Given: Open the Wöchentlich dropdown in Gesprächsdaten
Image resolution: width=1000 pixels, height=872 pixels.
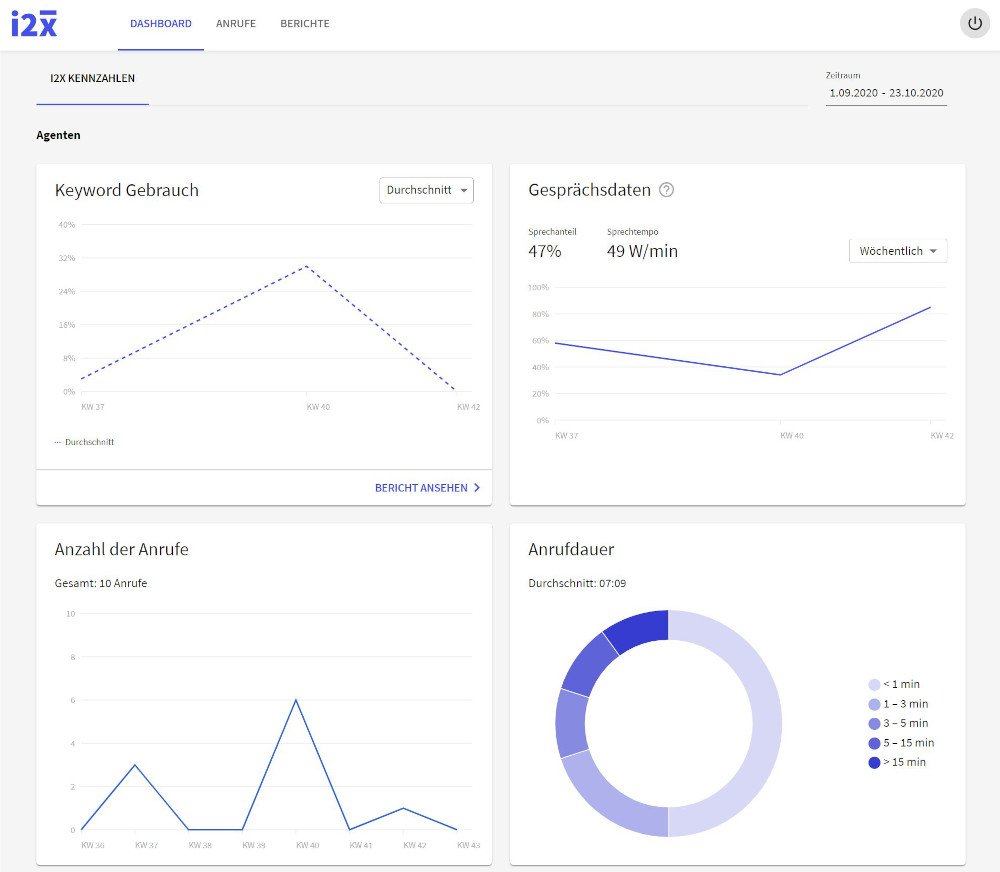Looking at the screenshot, I should pyautogui.click(x=898, y=251).
